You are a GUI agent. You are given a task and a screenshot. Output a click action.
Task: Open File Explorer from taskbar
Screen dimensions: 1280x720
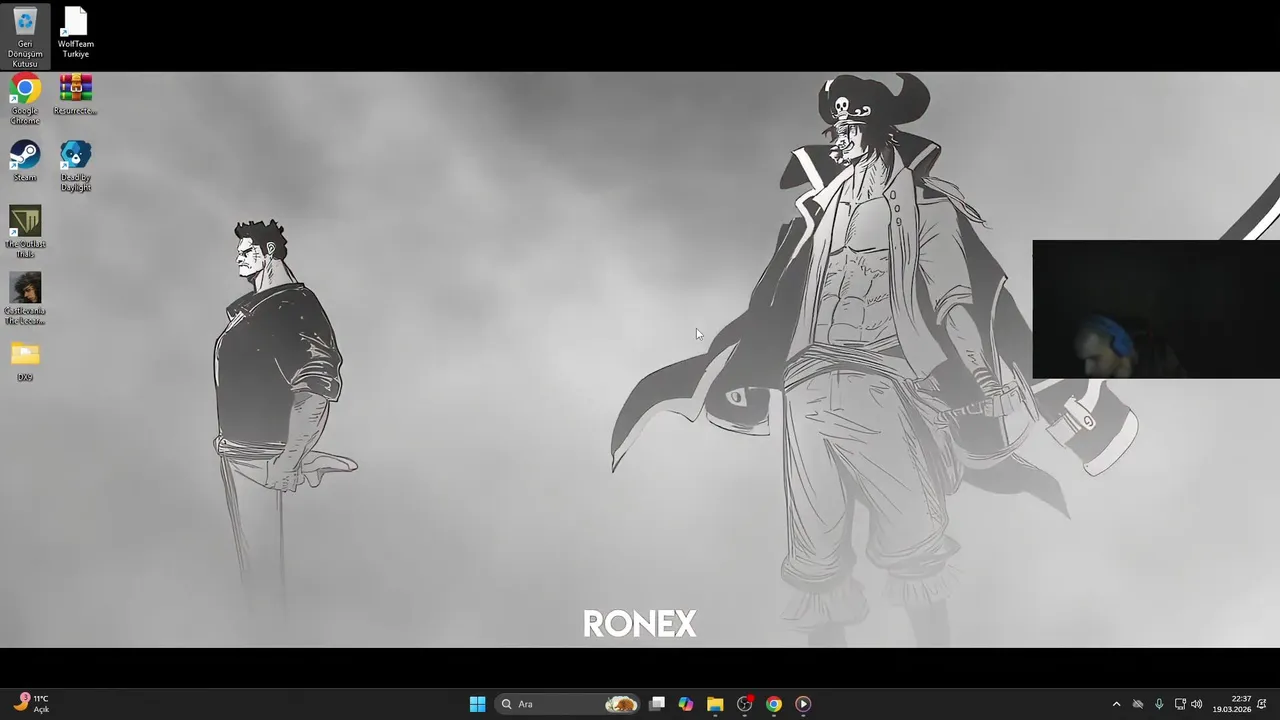[715, 704]
